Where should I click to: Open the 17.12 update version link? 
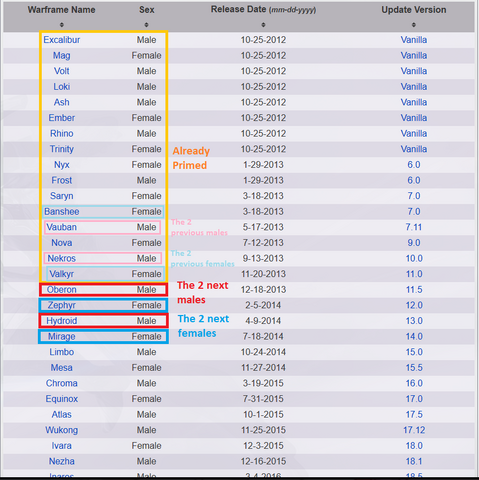tap(414, 430)
